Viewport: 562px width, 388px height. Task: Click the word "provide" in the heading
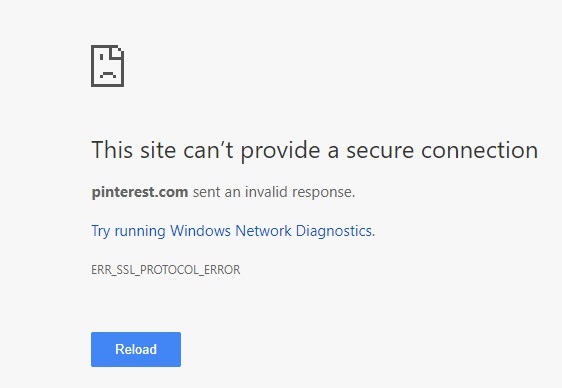click(x=280, y=150)
